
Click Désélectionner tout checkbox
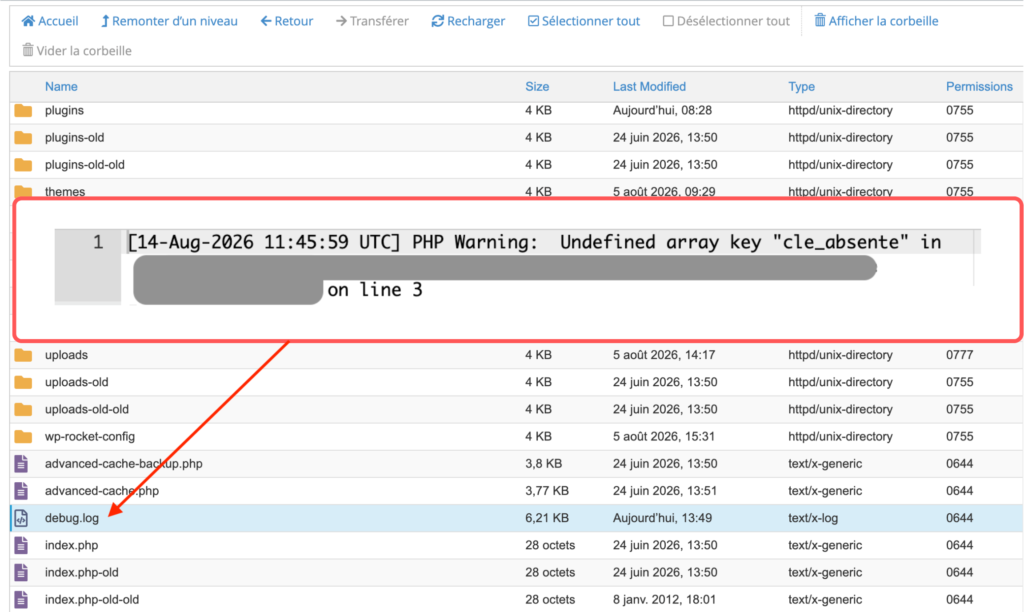pyautogui.click(x=726, y=21)
